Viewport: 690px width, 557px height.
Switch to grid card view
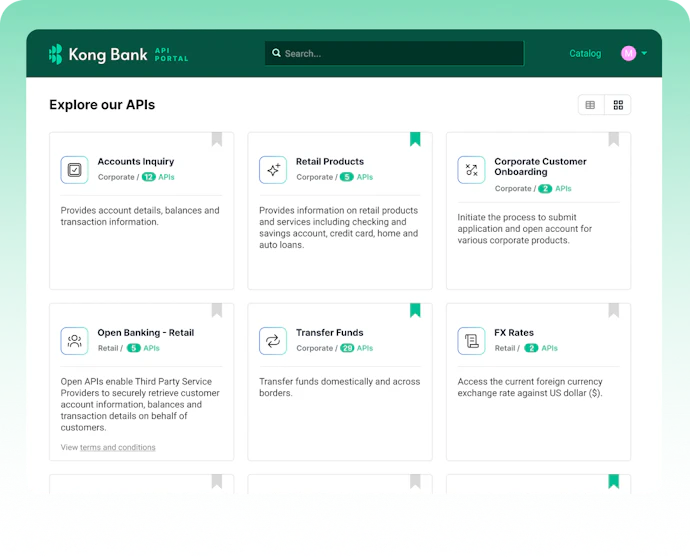click(x=618, y=105)
